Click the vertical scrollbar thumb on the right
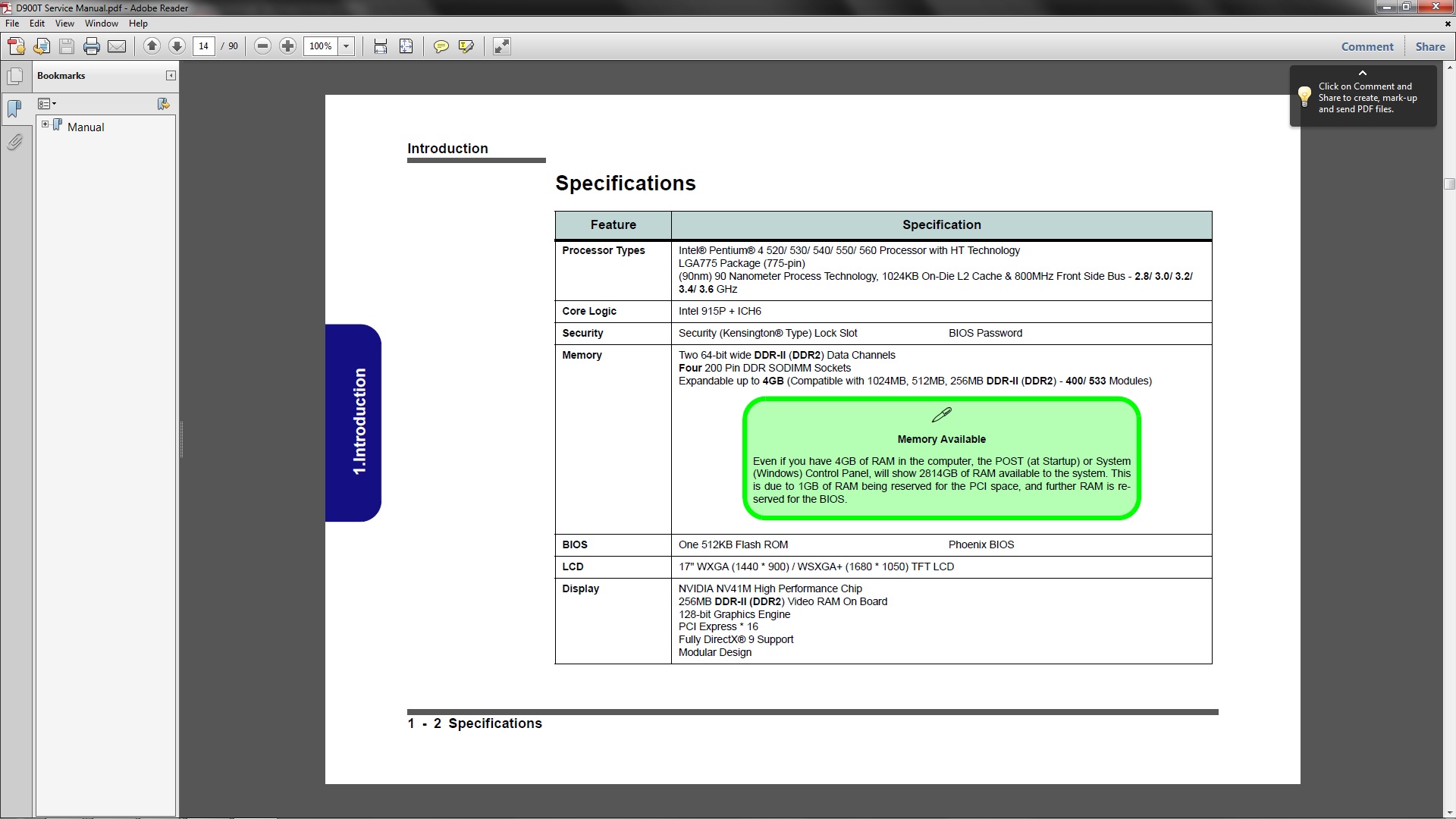 [1449, 184]
